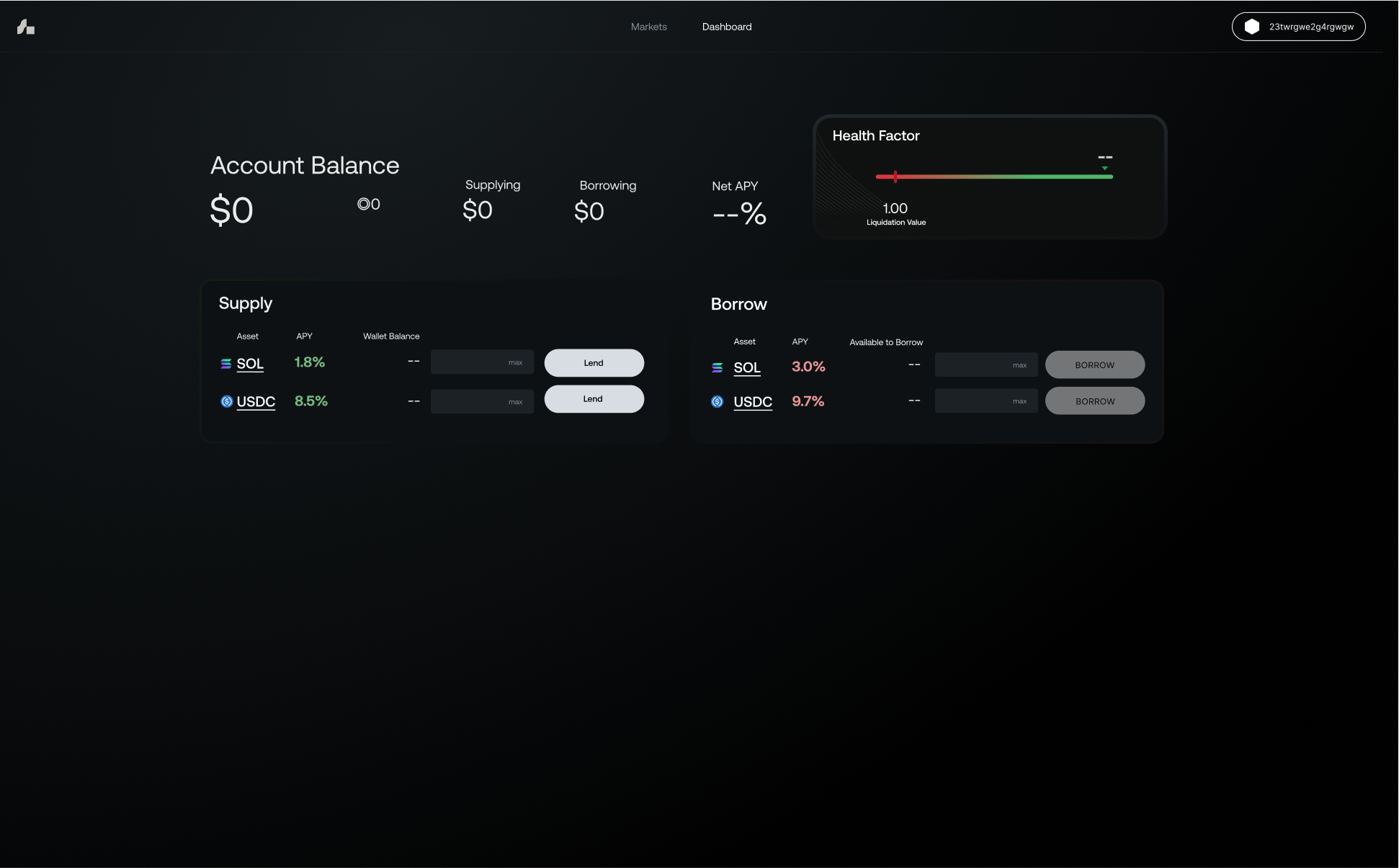Image resolution: width=1399 pixels, height=868 pixels.
Task: Click green triangle marker on Health Factor
Action: click(x=1105, y=169)
